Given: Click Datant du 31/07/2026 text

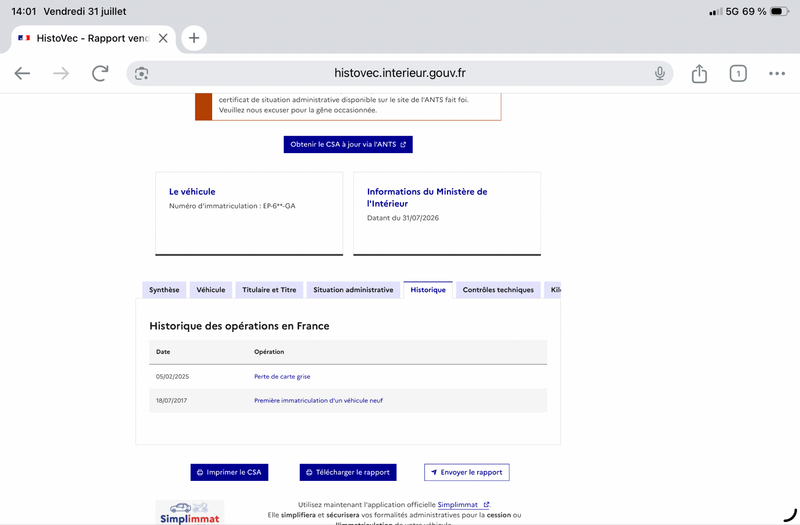Looking at the screenshot, I should [x=403, y=218].
